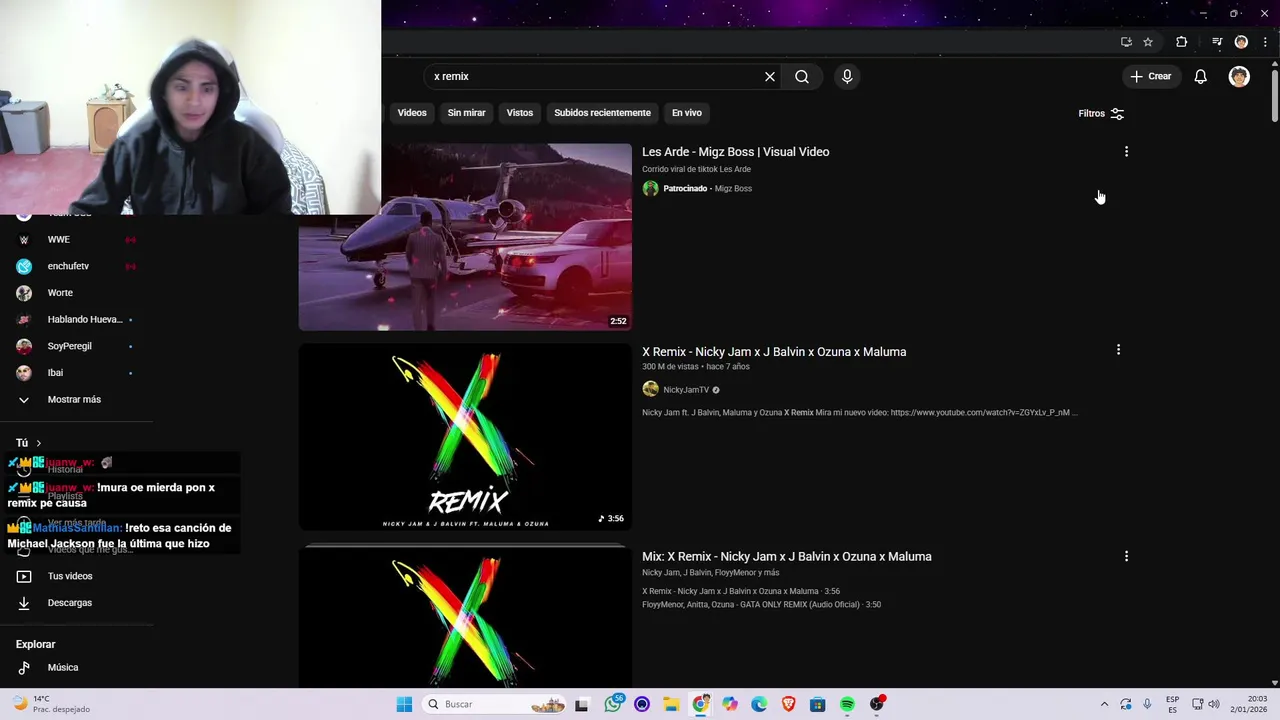Click the taskbar Buscar search box
Screen dimensions: 1280x720
(x=495, y=704)
